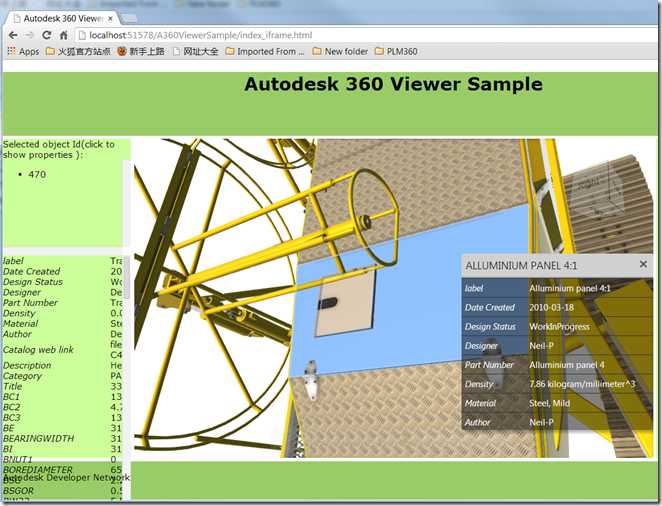Click the beige door on the blue panel
The width and height of the screenshot is (662, 506).
pos(345,303)
